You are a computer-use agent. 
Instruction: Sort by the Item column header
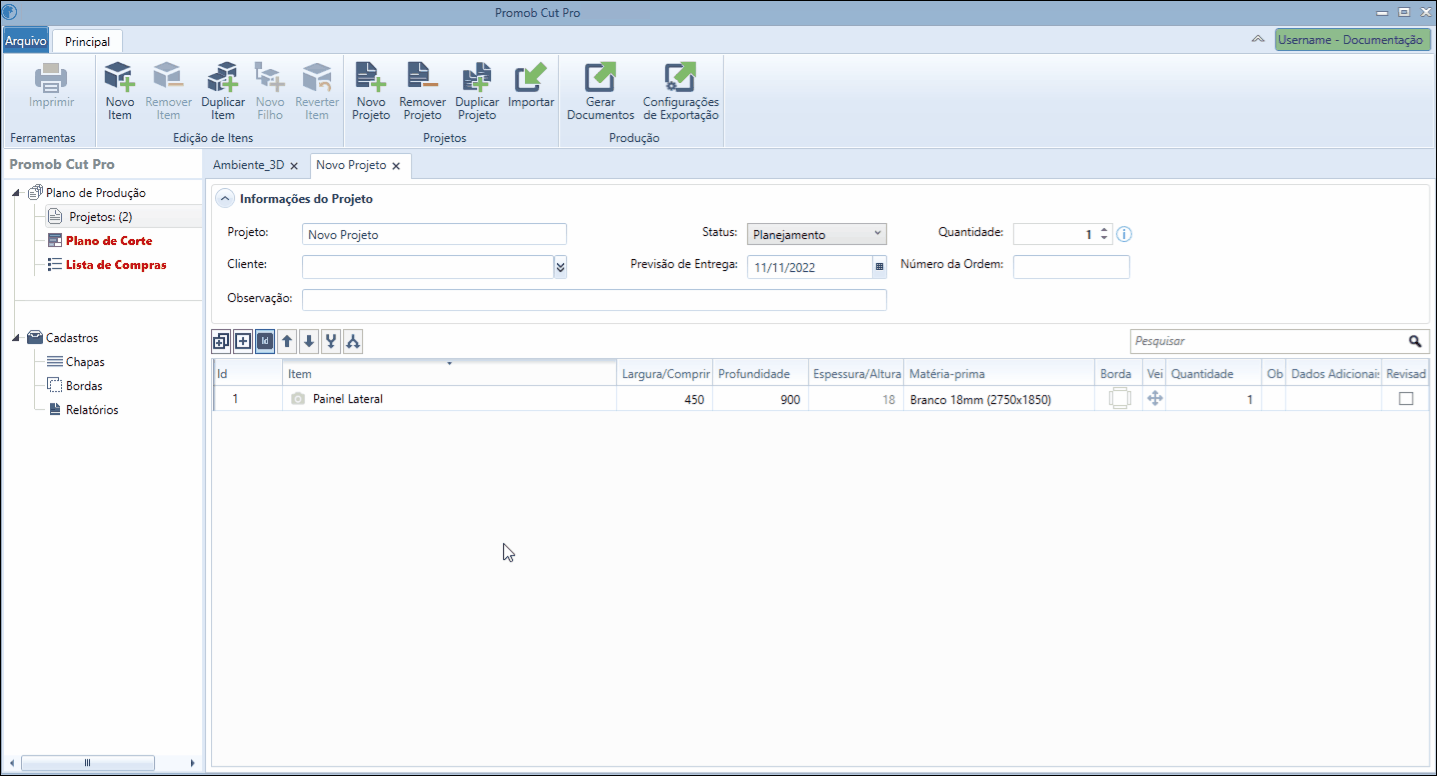coord(449,373)
